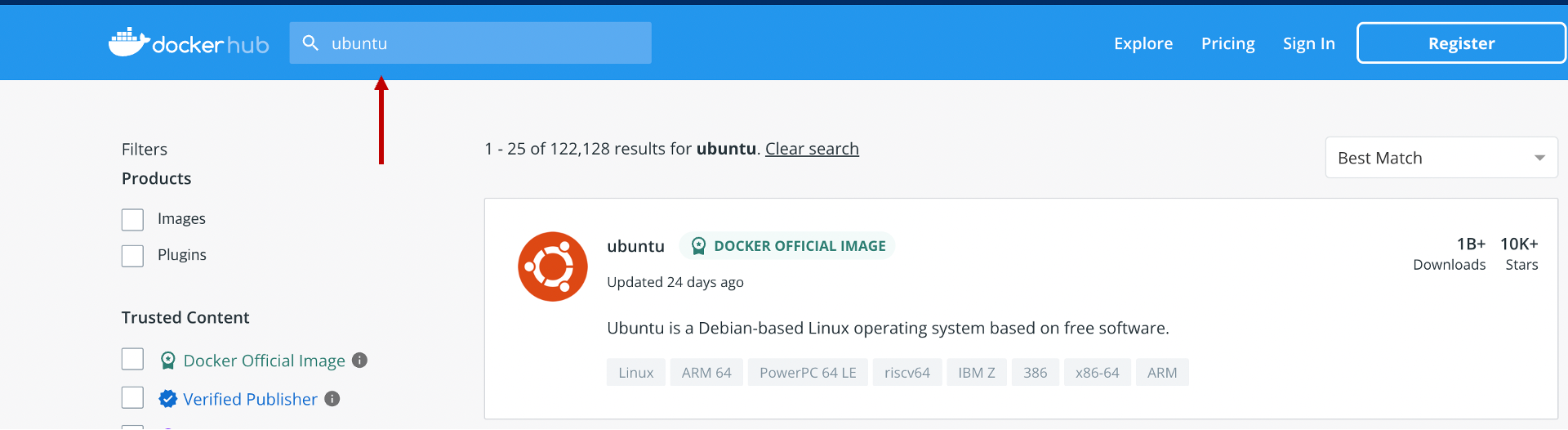1568x430 pixels.
Task: Click the 1B+ Downloads count
Action: click(1450, 254)
